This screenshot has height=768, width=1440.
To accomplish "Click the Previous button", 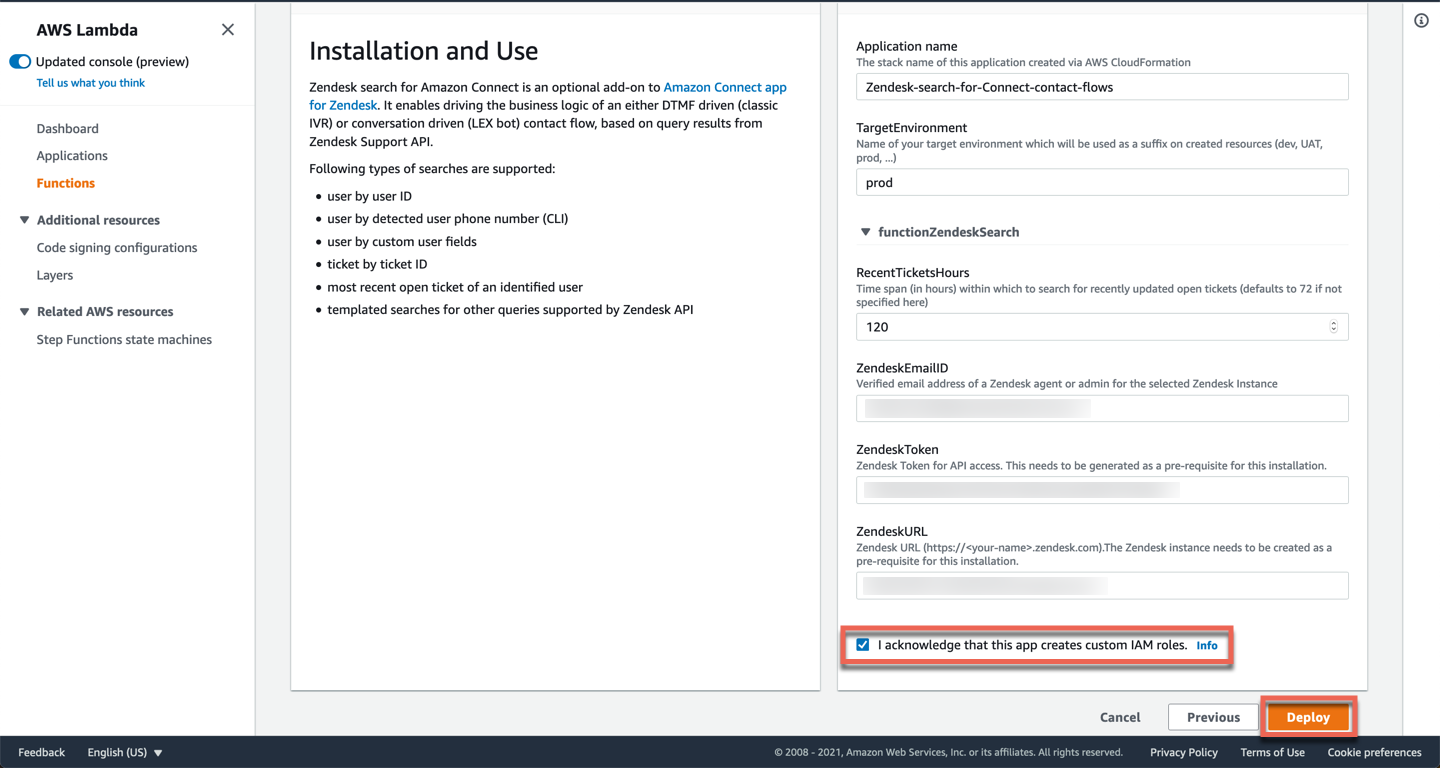I will click(1213, 717).
